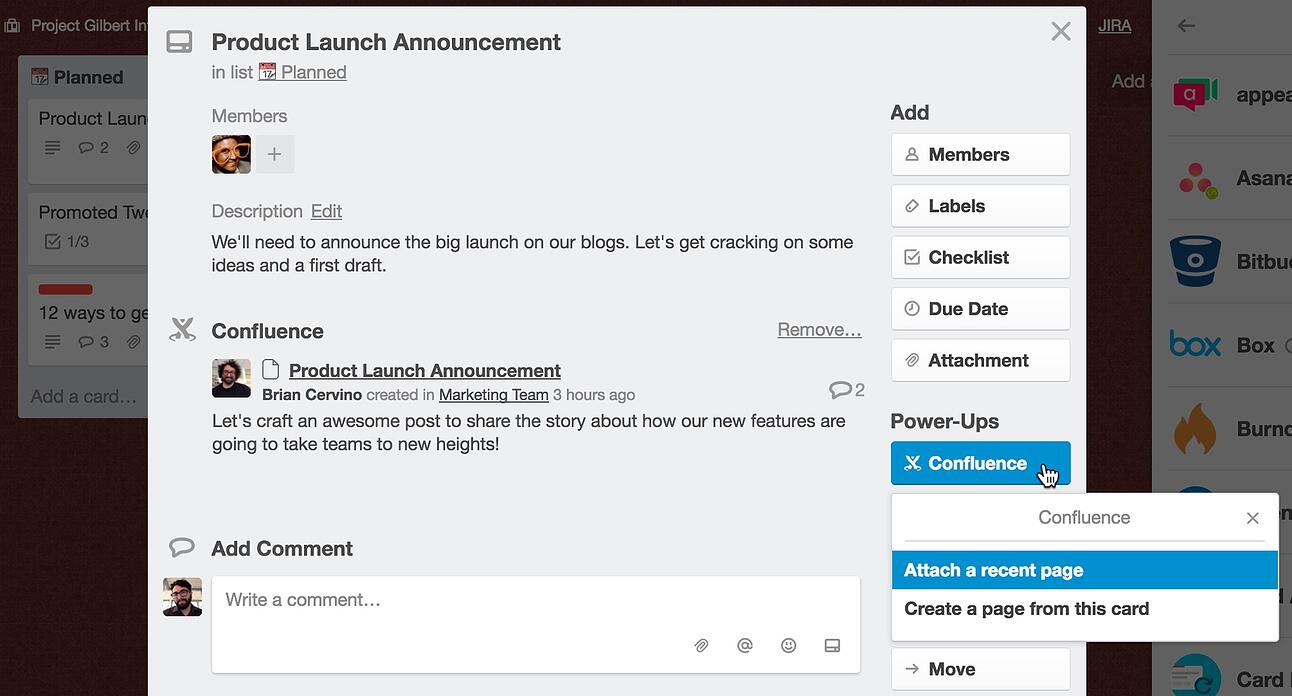Click the tag icon on Labels button
This screenshot has width=1292, height=696.
point(911,206)
